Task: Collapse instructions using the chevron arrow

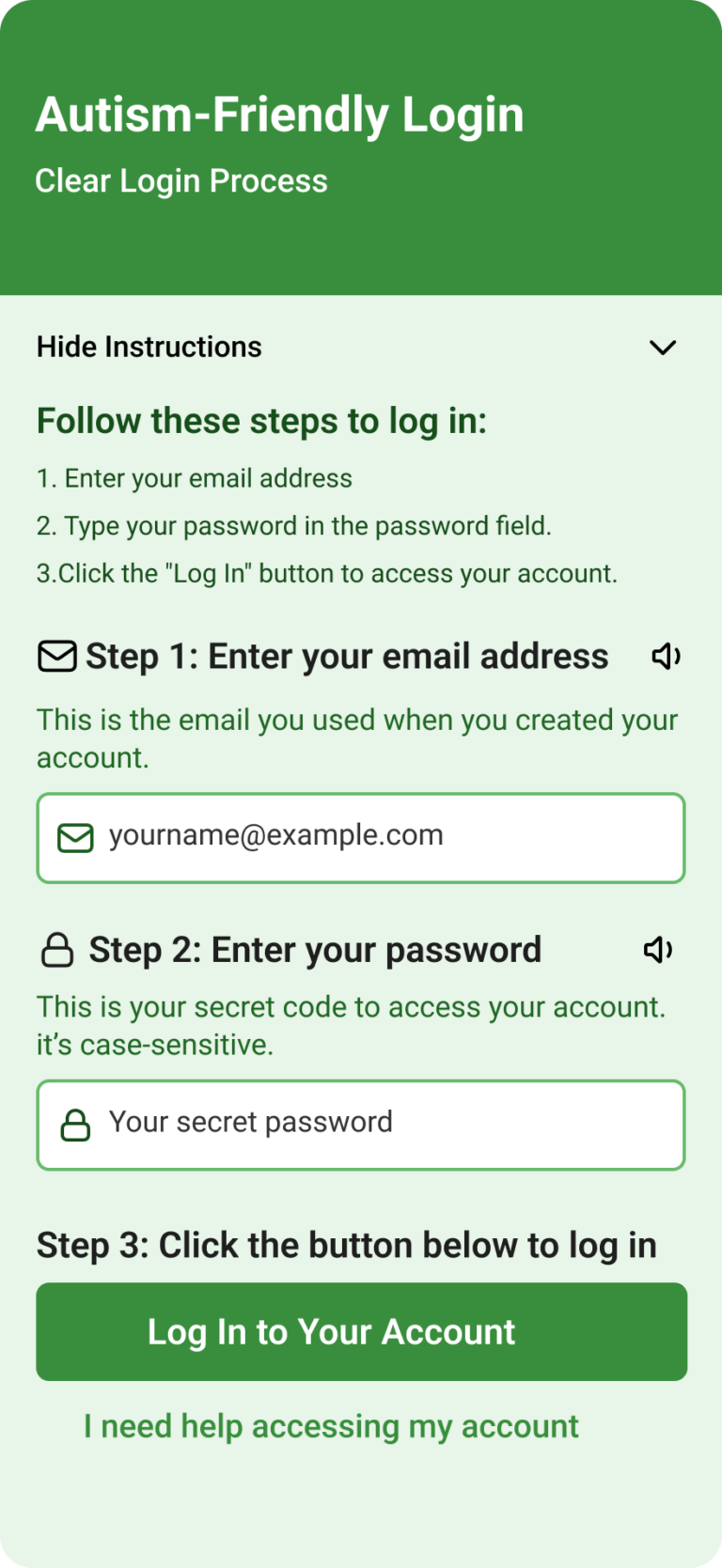Action: [663, 348]
